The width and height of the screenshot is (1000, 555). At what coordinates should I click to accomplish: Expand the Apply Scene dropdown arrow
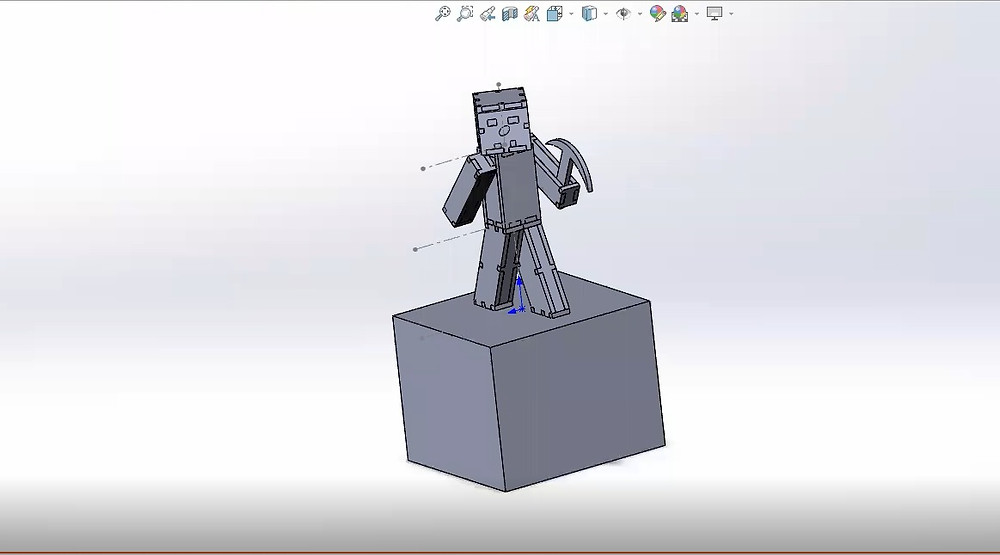(696, 13)
